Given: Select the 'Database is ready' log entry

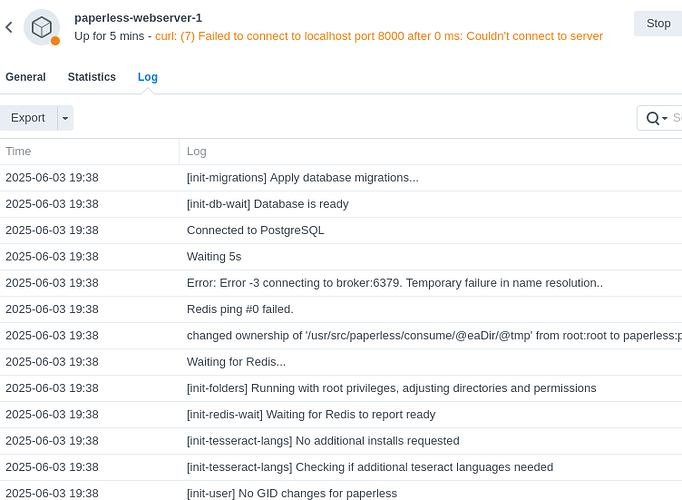Looking at the screenshot, I should click(341, 204).
